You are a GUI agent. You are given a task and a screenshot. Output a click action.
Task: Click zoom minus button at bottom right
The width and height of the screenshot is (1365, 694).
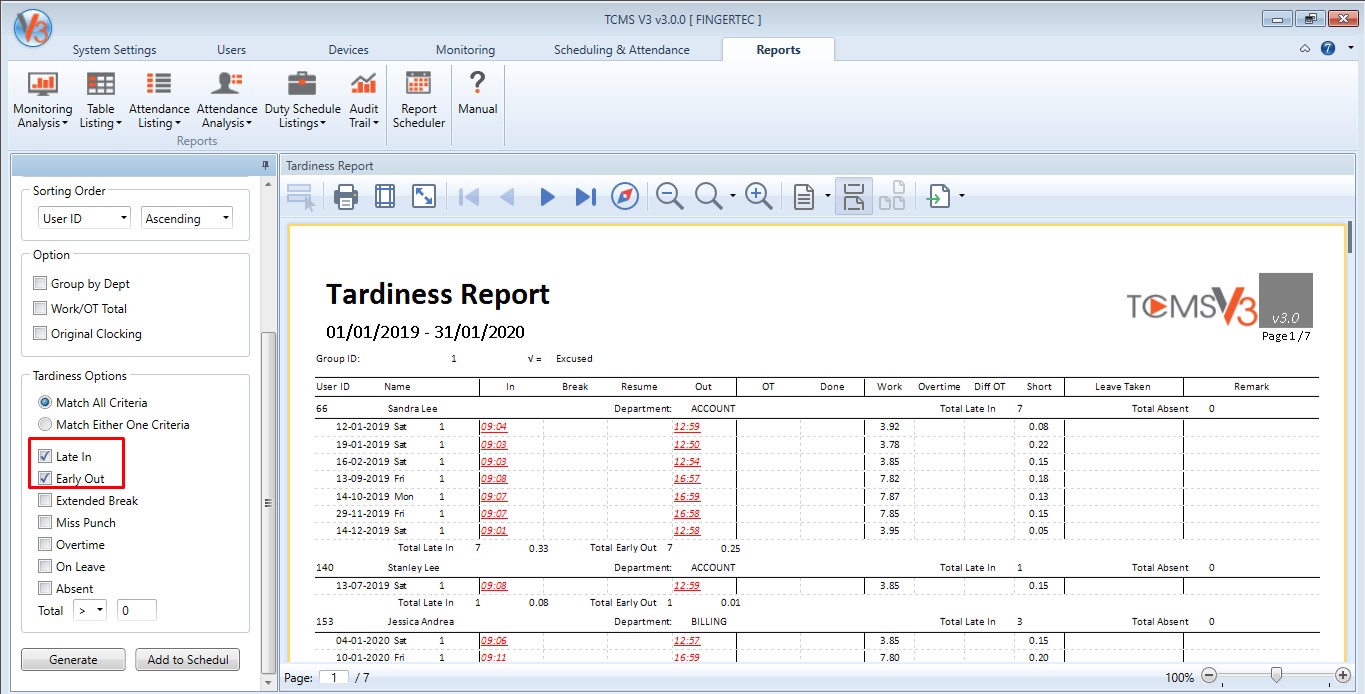point(1210,677)
